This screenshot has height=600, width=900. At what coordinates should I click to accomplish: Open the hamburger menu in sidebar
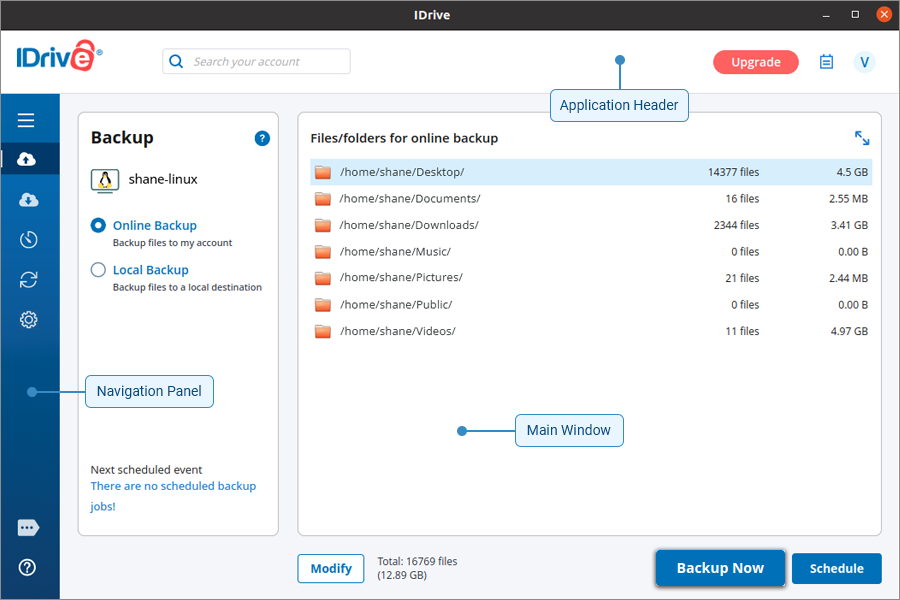[x=26, y=120]
